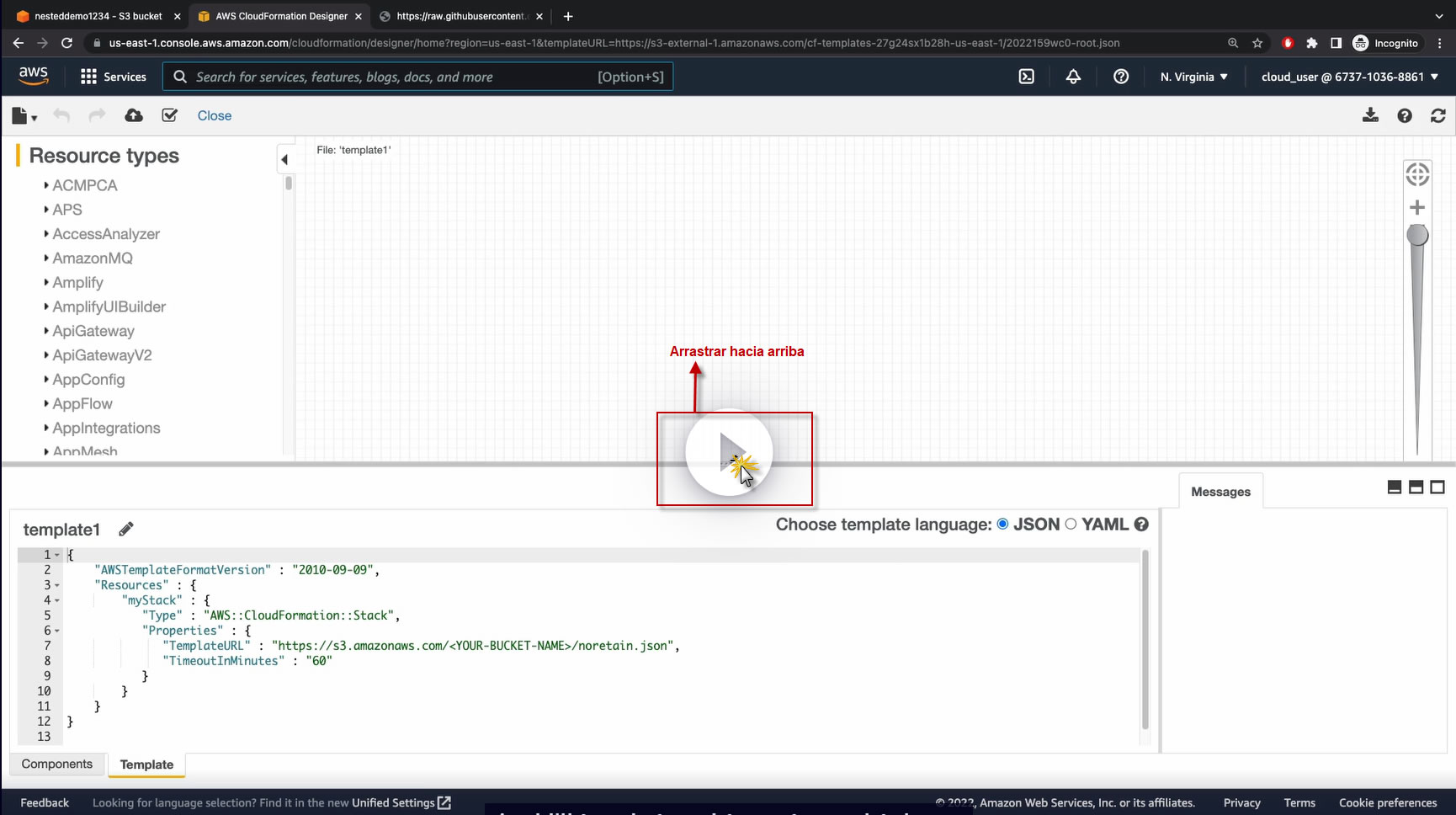
Task: Click the AWS services search field
Action: (x=417, y=77)
